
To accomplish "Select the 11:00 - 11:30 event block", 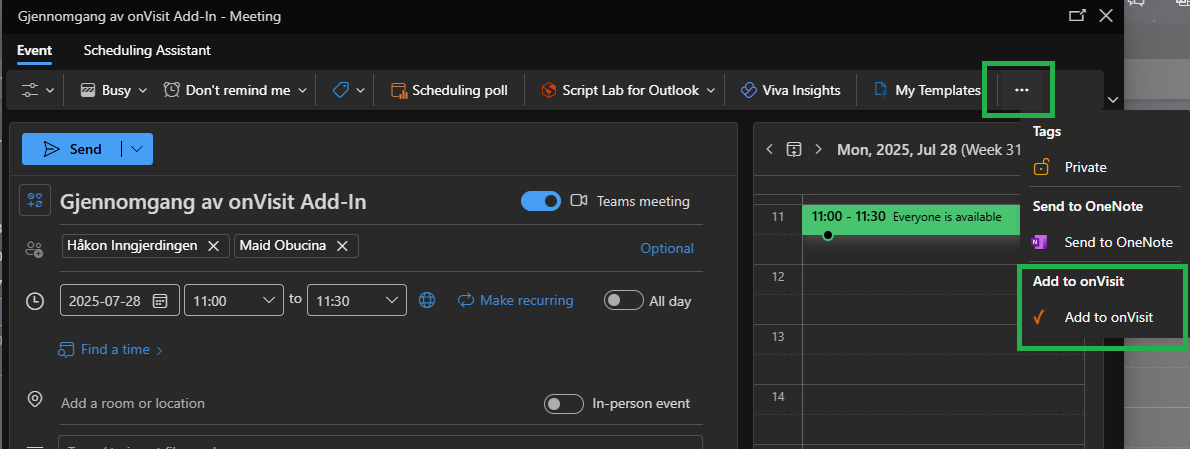I will coord(911,218).
